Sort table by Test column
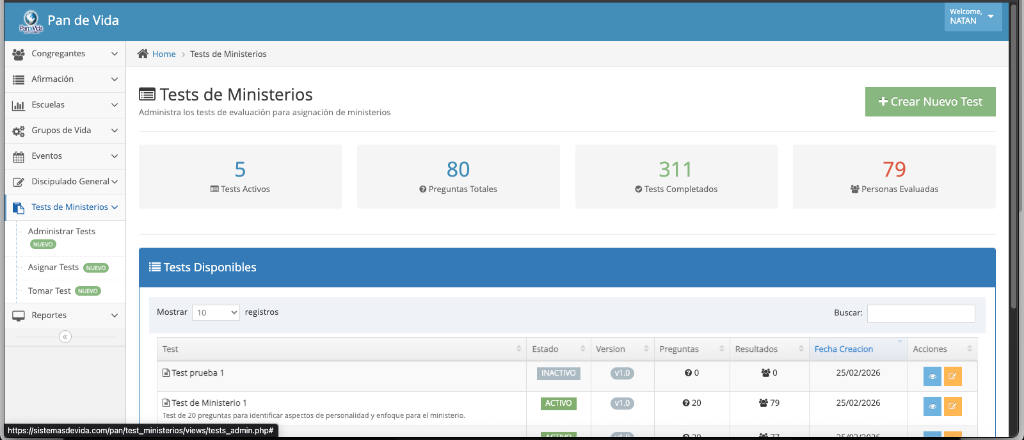This screenshot has height=440, width=1024. pos(342,349)
